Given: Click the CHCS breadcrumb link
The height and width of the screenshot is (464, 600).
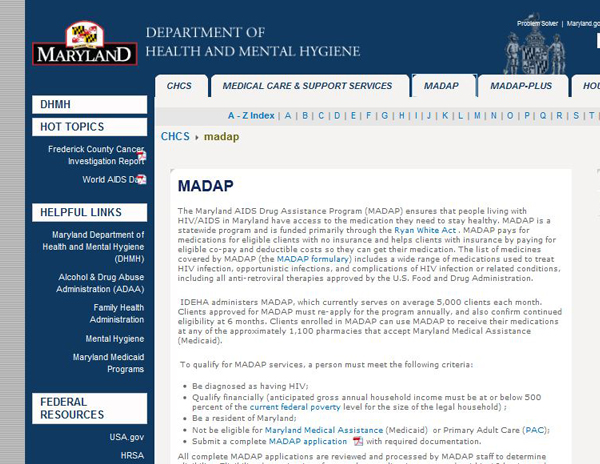Looking at the screenshot, I should click(x=175, y=137).
